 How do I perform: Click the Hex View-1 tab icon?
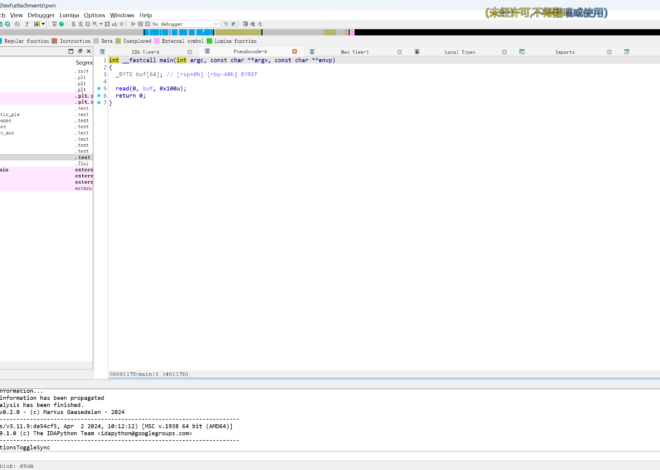[312, 52]
